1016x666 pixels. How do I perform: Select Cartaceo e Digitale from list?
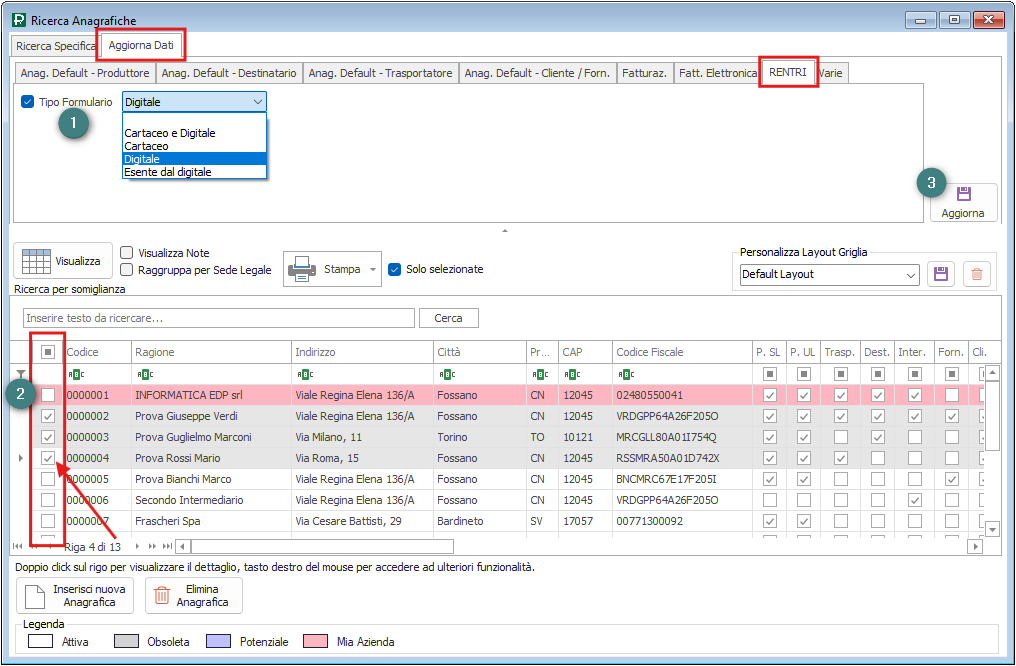170,133
